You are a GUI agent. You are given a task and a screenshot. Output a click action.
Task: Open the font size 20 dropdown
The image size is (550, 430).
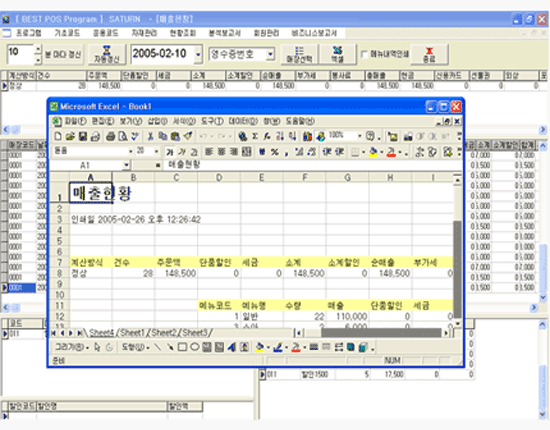[x=156, y=152]
